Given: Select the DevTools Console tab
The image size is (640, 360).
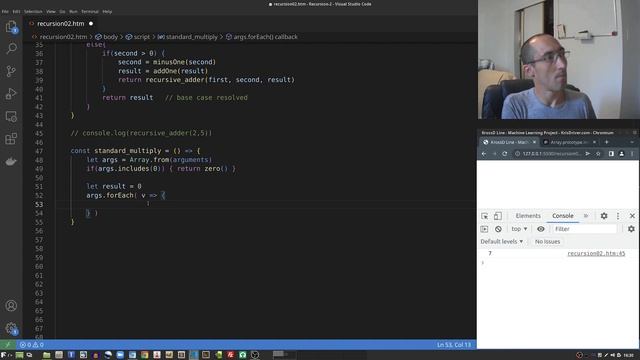Looking at the screenshot, I should tap(562, 216).
